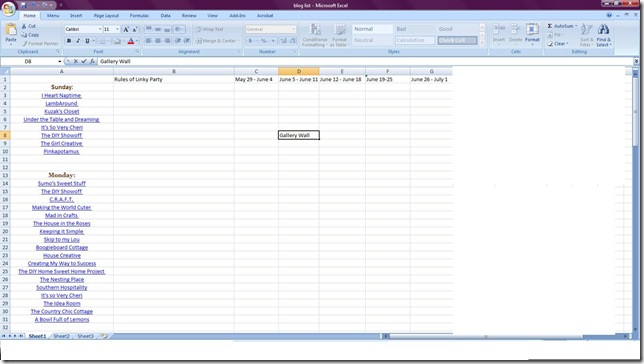This screenshot has height=364, width=644.
Task: Expand the Clear dropdown
Action: (567, 44)
